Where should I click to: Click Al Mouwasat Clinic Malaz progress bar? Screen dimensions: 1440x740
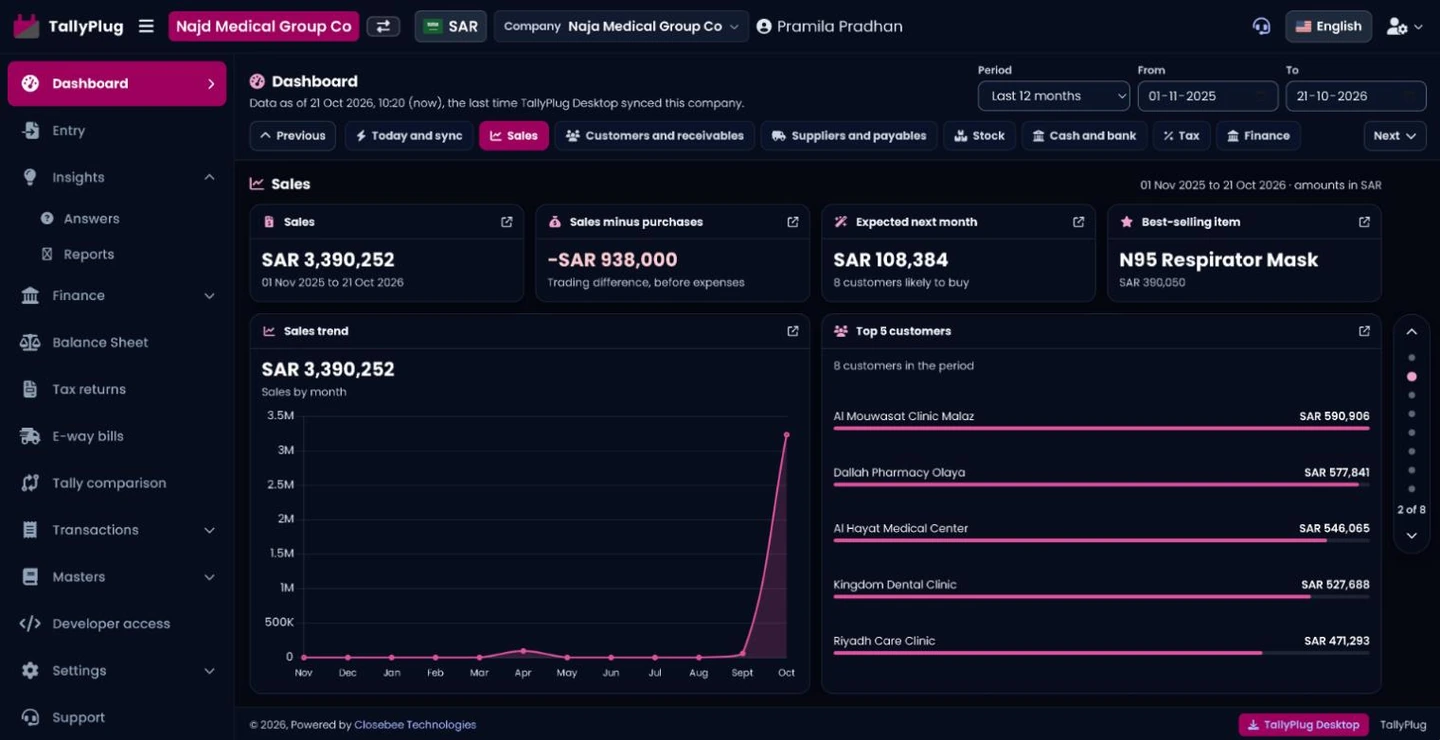(1101, 428)
